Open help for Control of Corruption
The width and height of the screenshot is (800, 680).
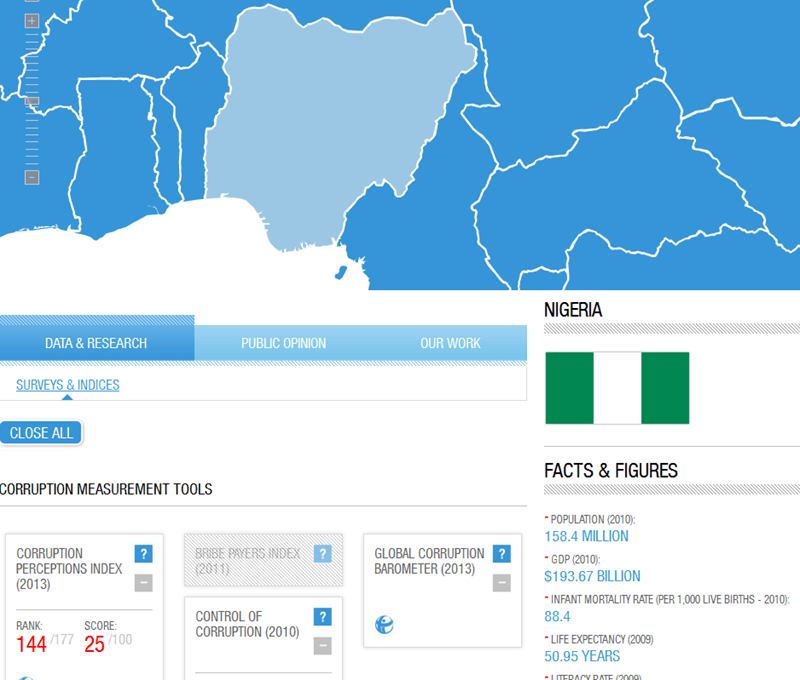(322, 617)
